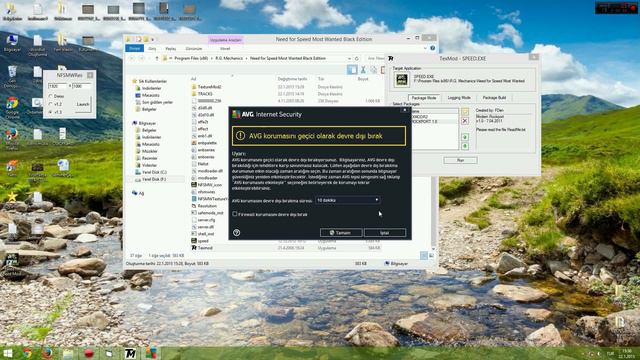Click the TexMod target application icon button

click(402, 79)
